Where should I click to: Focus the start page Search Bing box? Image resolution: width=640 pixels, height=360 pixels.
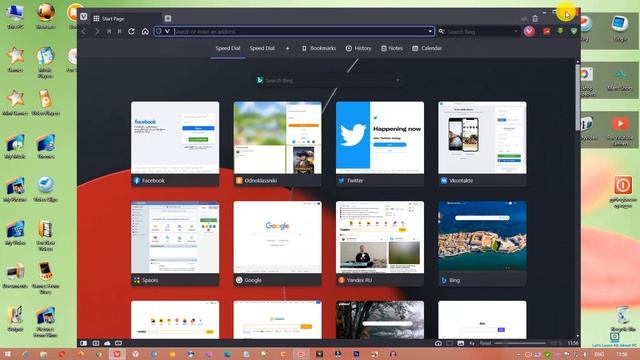pos(329,80)
